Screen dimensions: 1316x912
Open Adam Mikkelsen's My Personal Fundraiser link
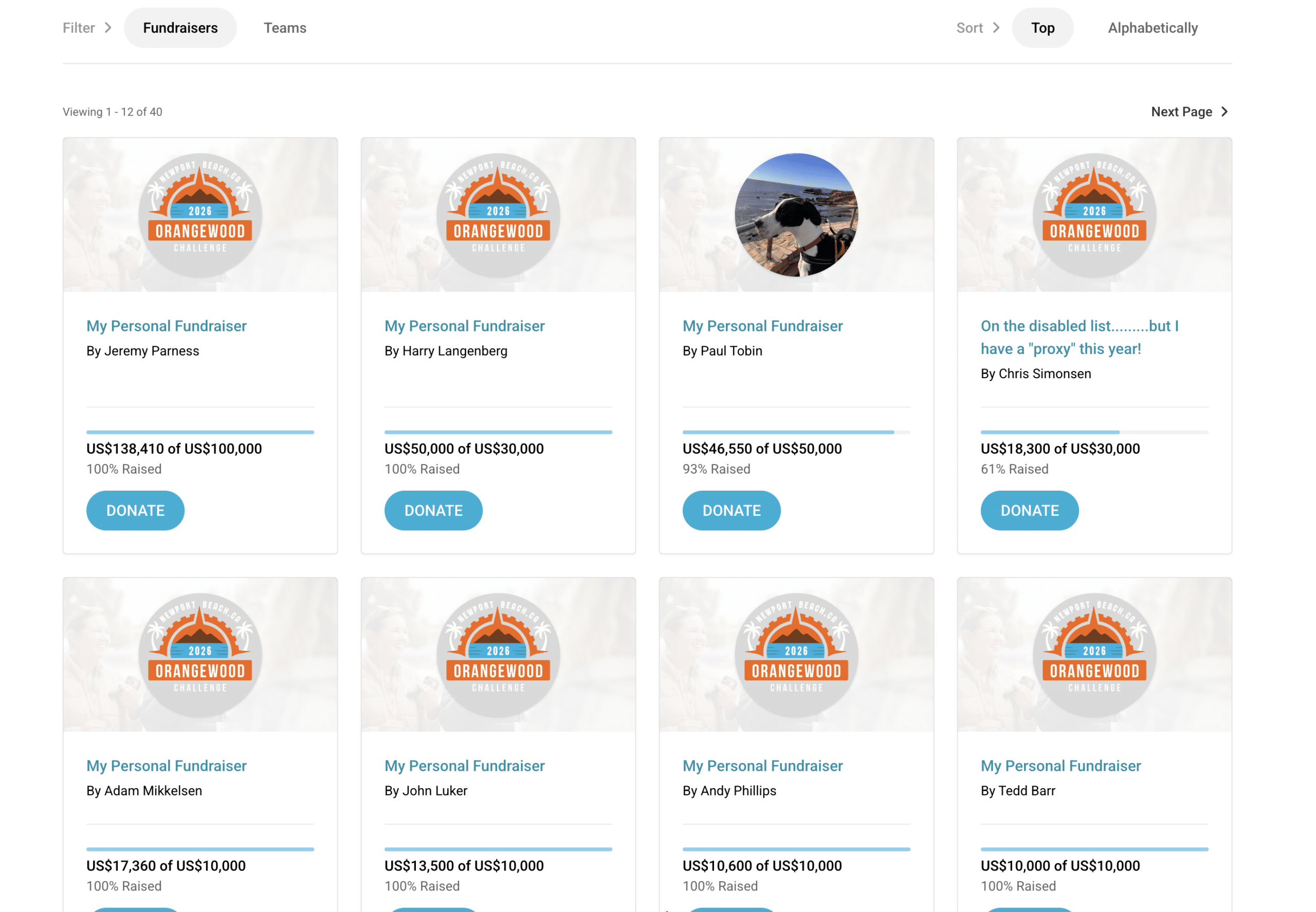click(x=167, y=766)
